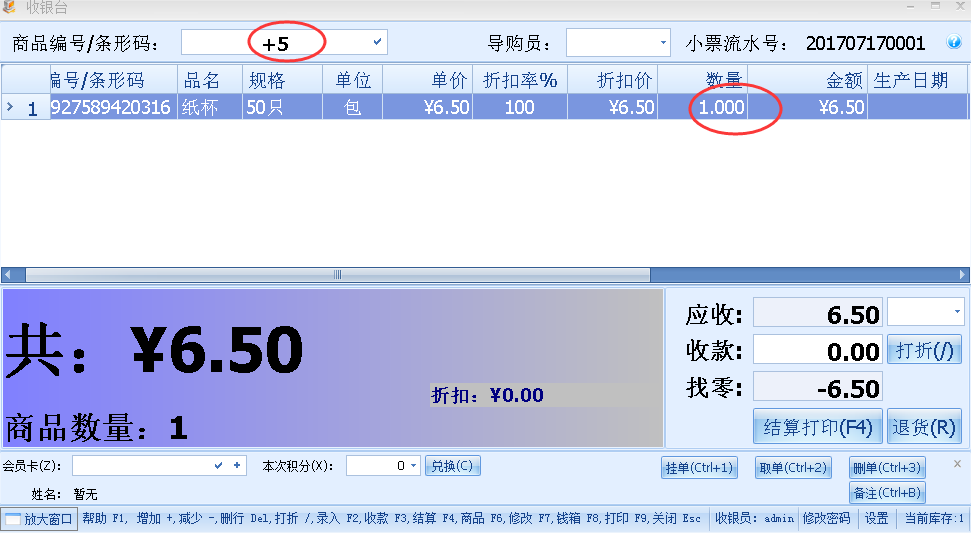
Task: Click the horizontal scrollbar thumb in table
Action: tap(337, 274)
